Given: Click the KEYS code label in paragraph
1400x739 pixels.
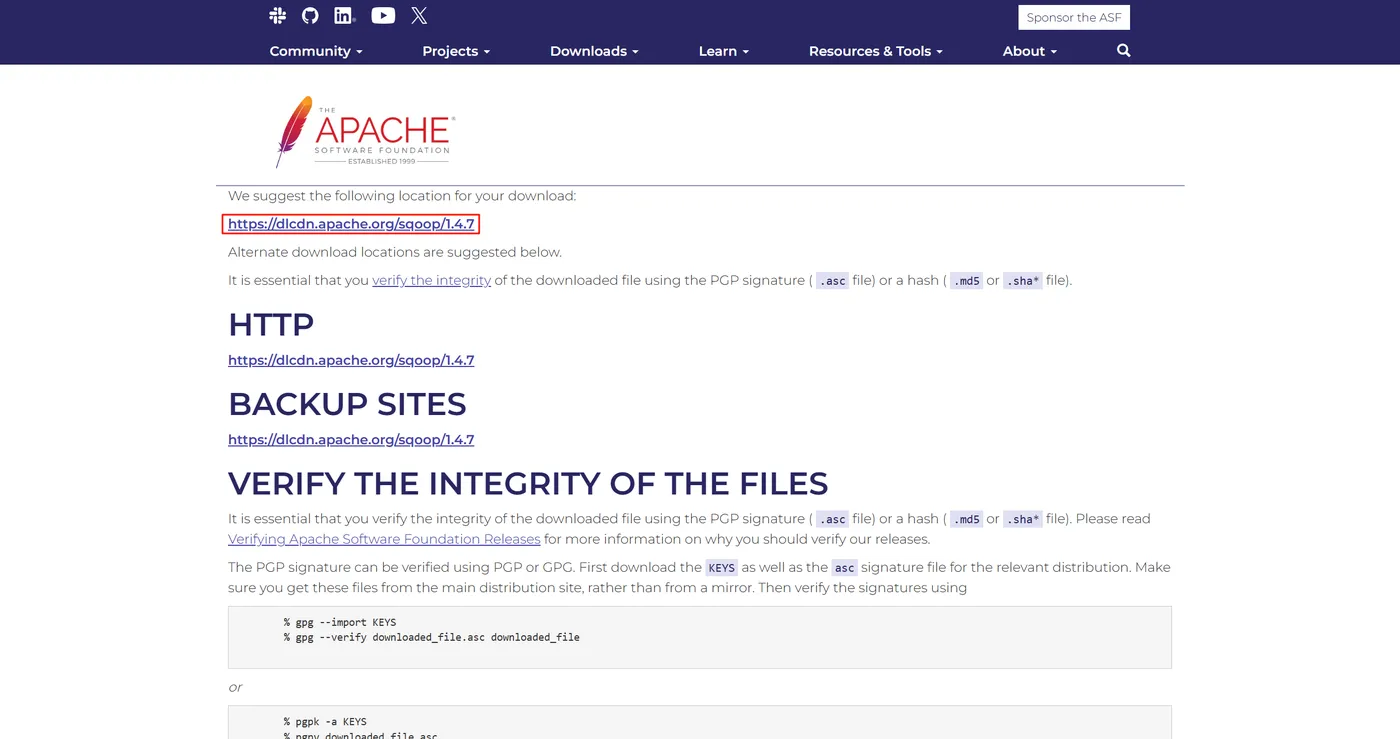Looking at the screenshot, I should [722, 567].
